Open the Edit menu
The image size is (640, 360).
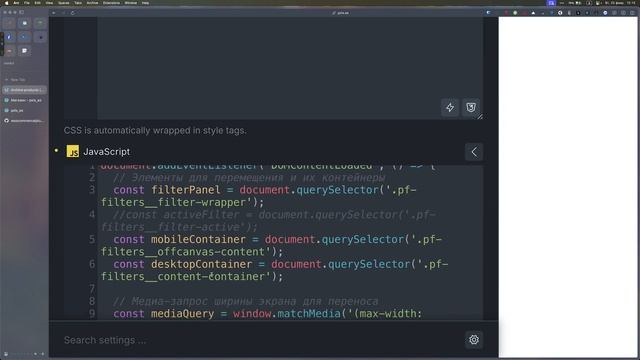(38, 3)
